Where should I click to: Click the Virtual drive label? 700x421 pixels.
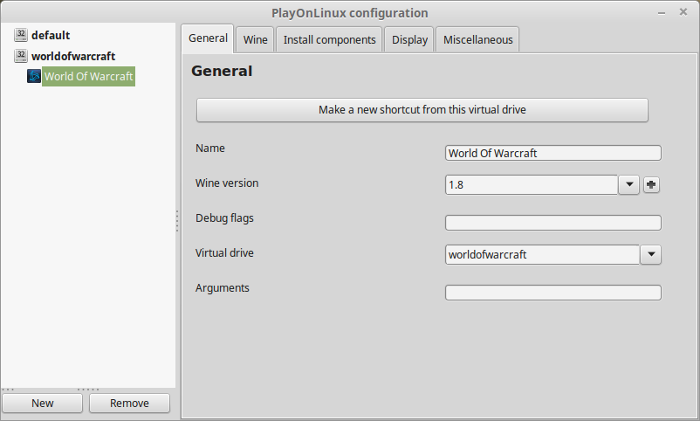pos(224,253)
